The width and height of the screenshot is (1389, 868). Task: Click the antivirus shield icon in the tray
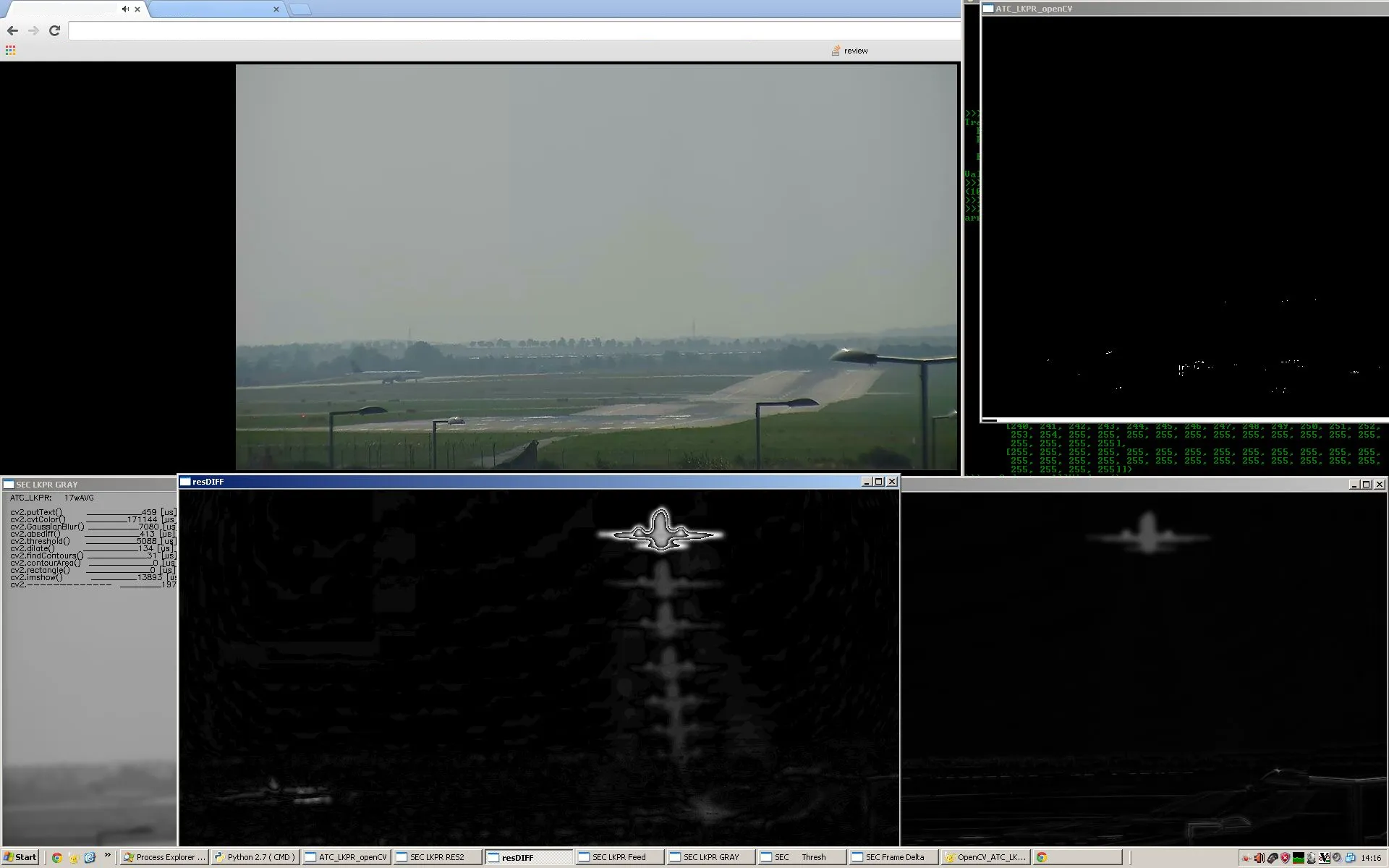(x=1285, y=859)
